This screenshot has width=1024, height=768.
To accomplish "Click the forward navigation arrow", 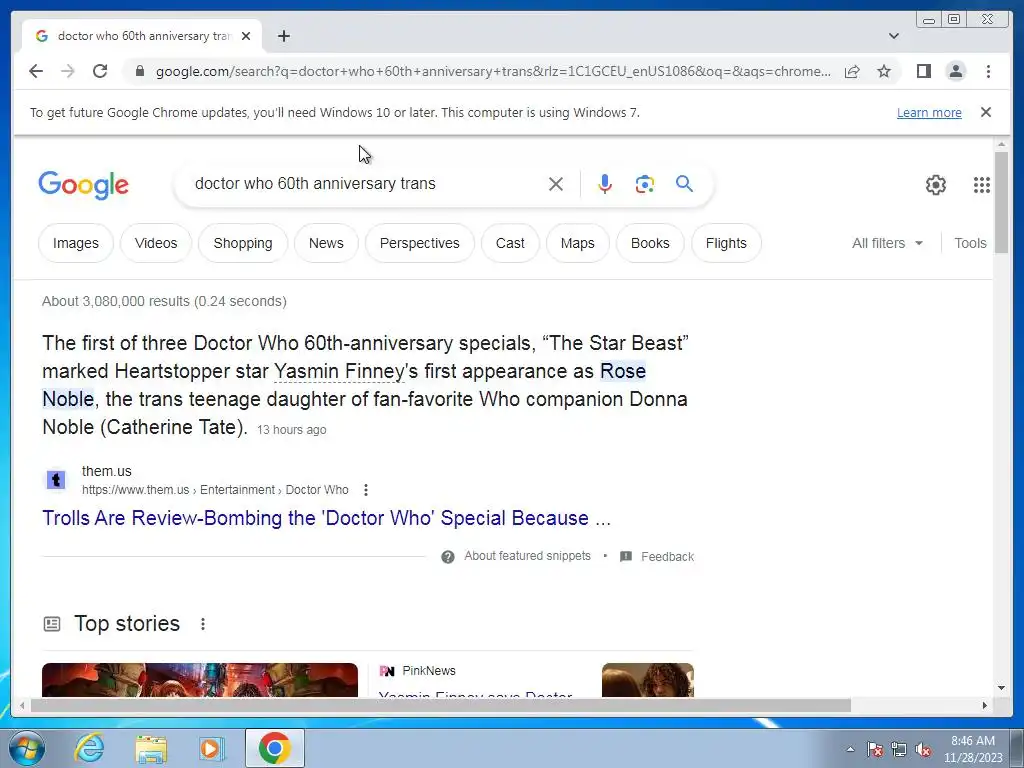I will 68,71.
